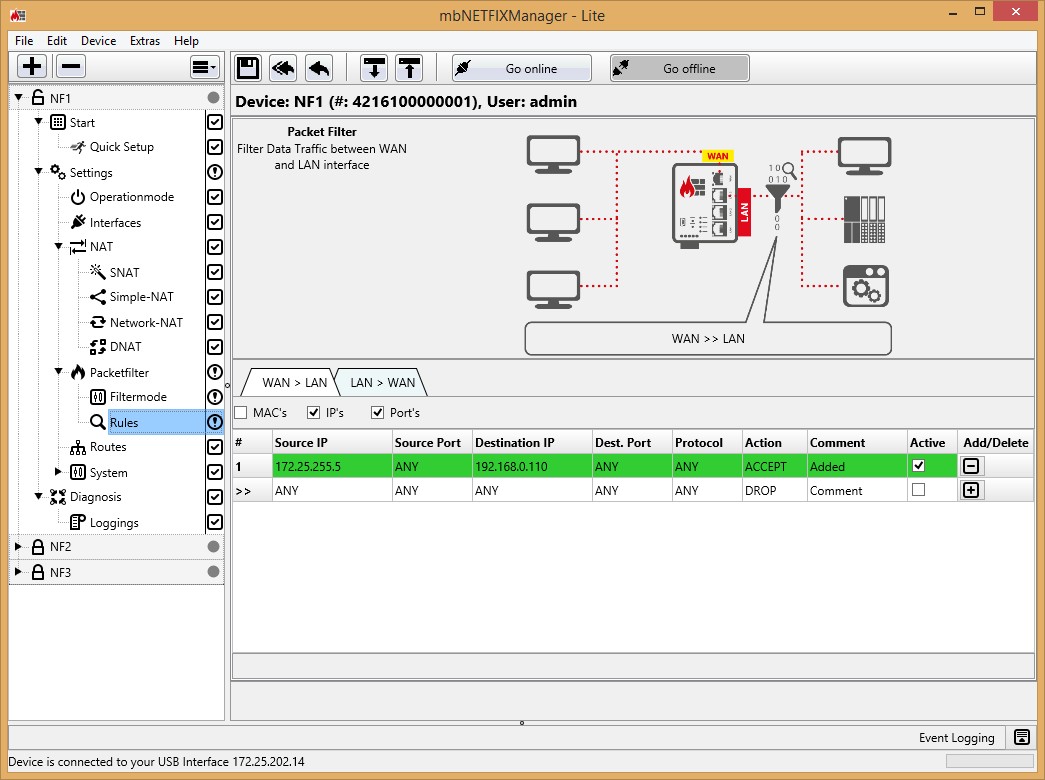Viewport: 1045px width, 780px height.
Task: Click the plus icon to add device
Action: click(32, 67)
